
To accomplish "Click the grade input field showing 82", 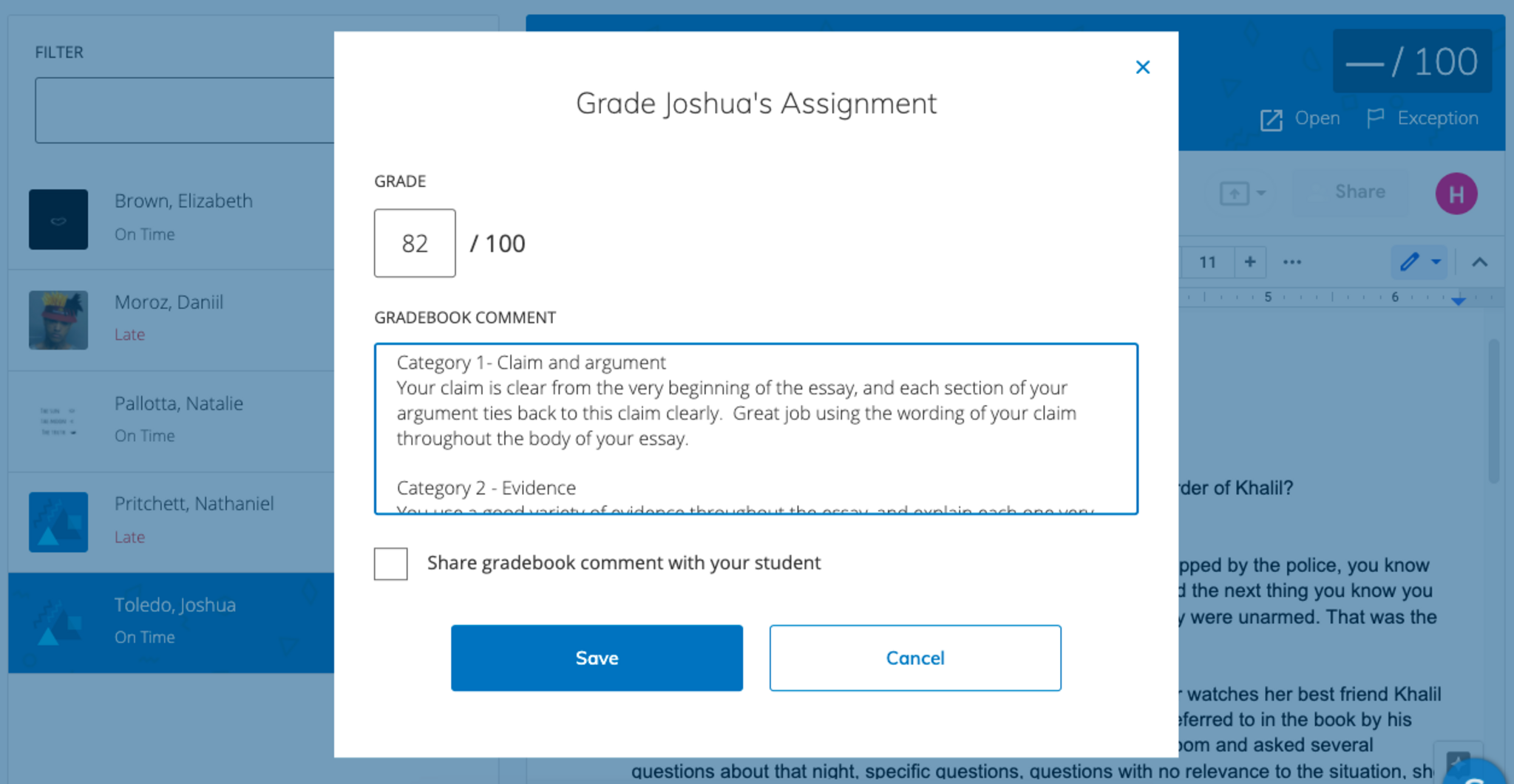I will coord(415,243).
